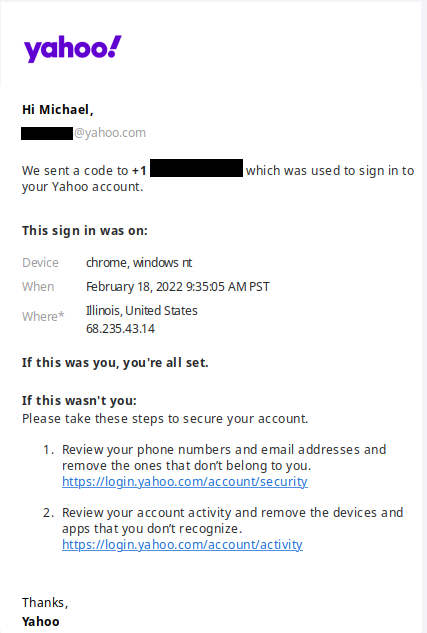The height and width of the screenshot is (633, 427).
Task: Click the redacted phone number after +1
Action: [x=197, y=168]
